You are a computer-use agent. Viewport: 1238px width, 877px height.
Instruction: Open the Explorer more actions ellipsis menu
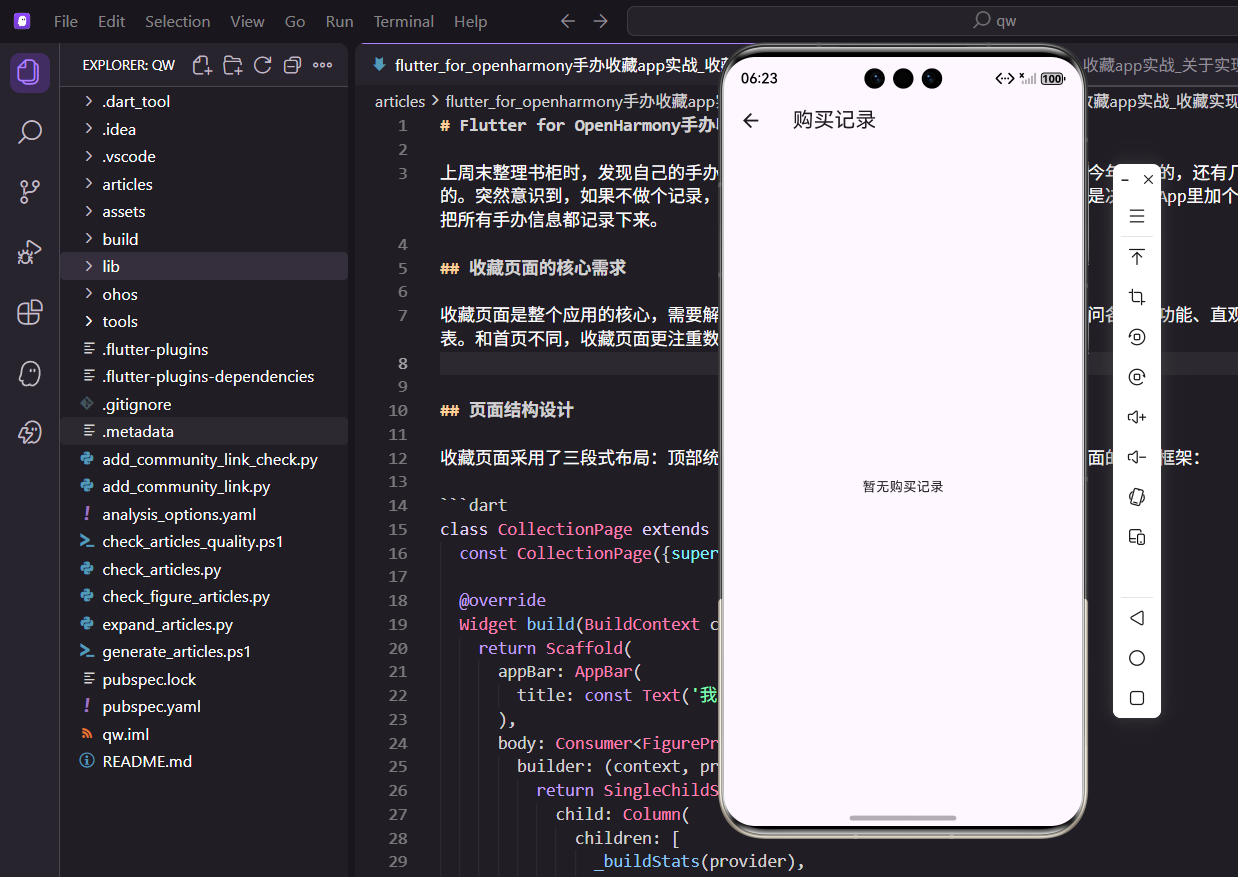(x=322, y=65)
